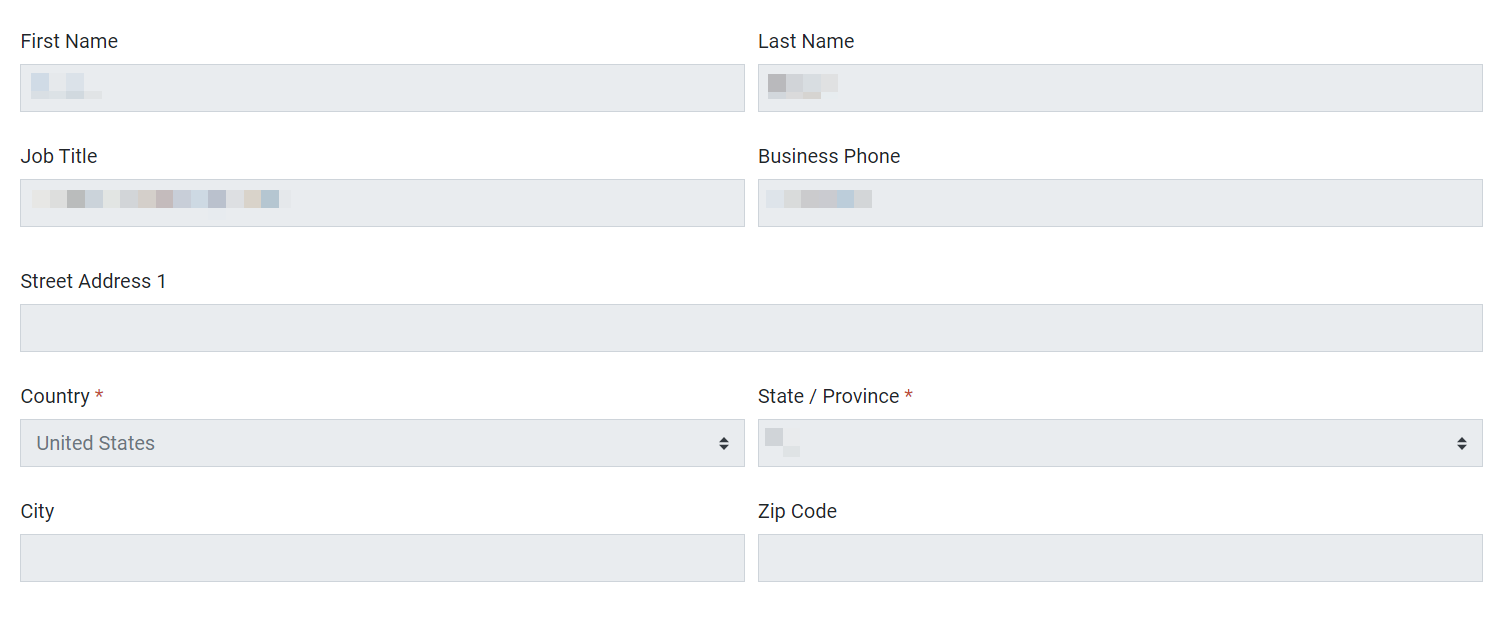Viewport: 1503px width, 626px height.
Task: Click the Job Title label text
Action: coord(59,156)
